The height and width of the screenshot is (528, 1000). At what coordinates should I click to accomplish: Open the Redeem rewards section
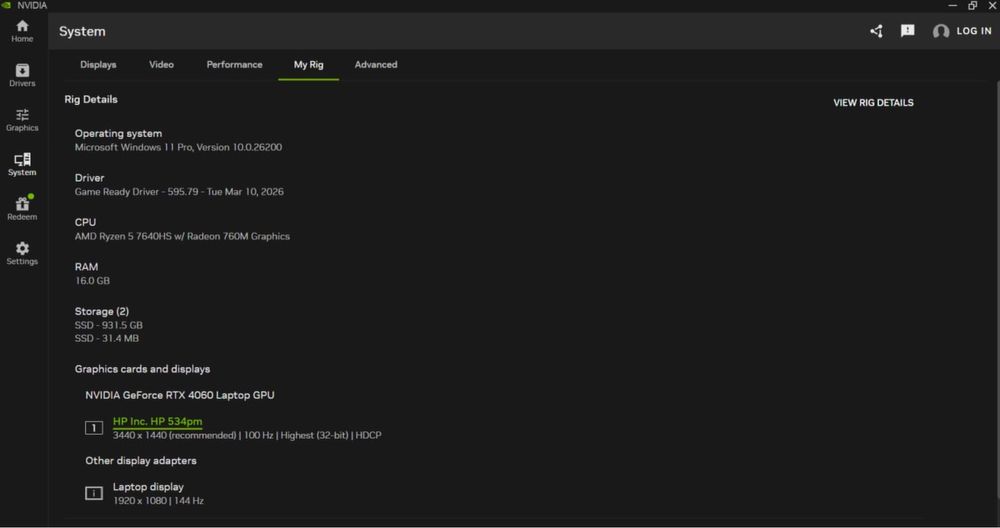tap(22, 209)
